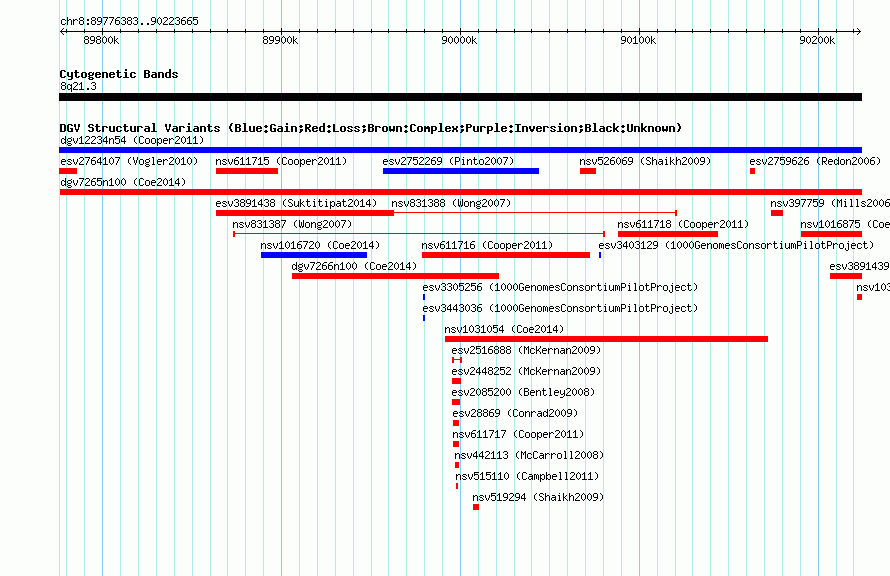Screen dimensions: 890x576
Task: Click the DGV Structural Variants track title
Action: (371, 128)
